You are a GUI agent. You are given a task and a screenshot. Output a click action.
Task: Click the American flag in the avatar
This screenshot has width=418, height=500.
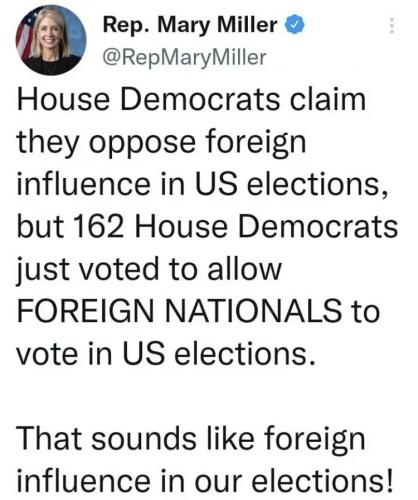click(x=26, y=37)
